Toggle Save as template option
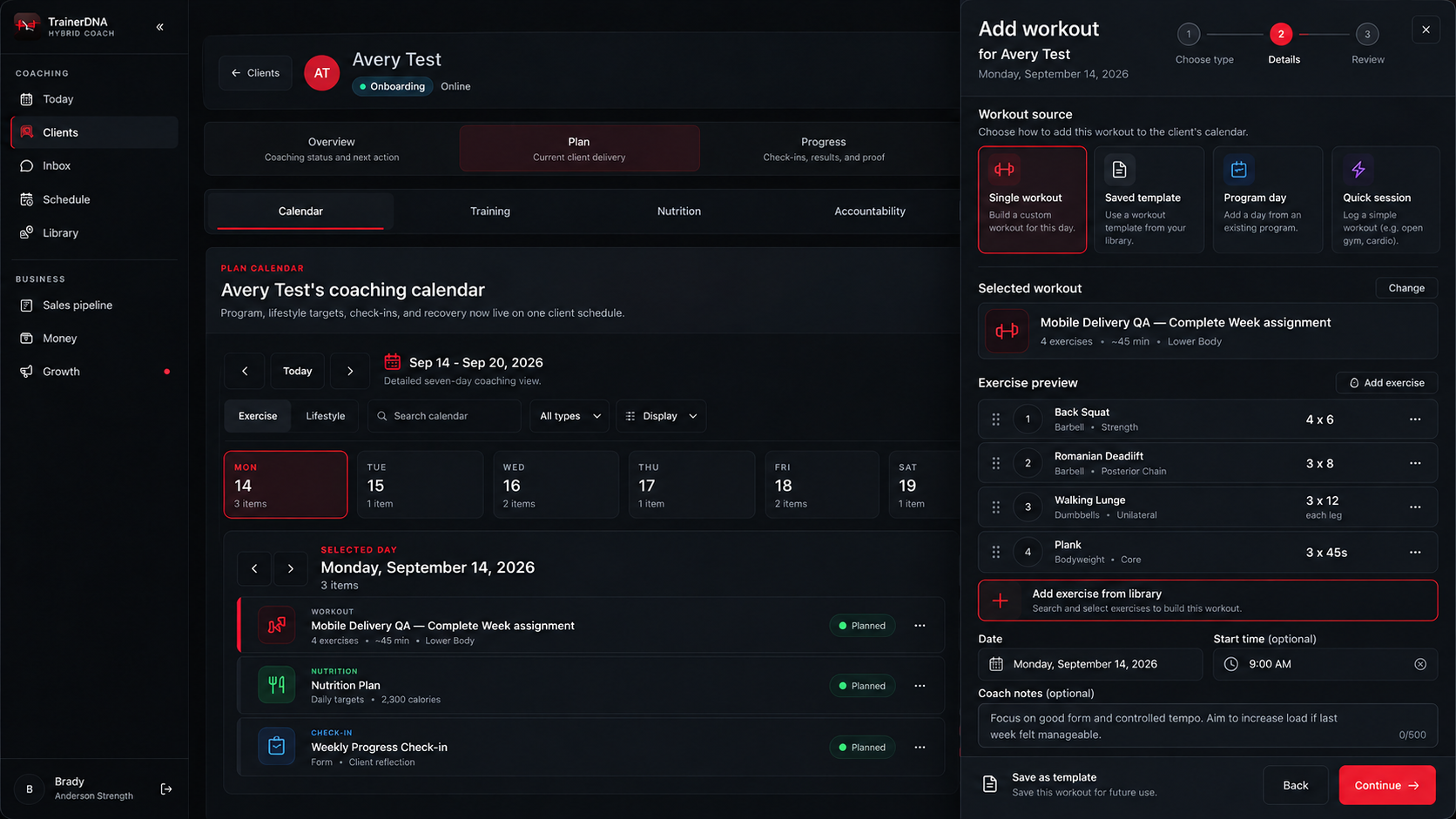This screenshot has width=1456, height=819. pos(1070,784)
